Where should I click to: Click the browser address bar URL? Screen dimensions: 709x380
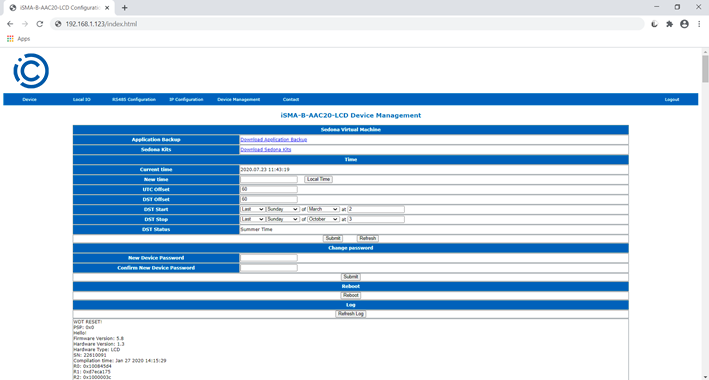pos(101,24)
